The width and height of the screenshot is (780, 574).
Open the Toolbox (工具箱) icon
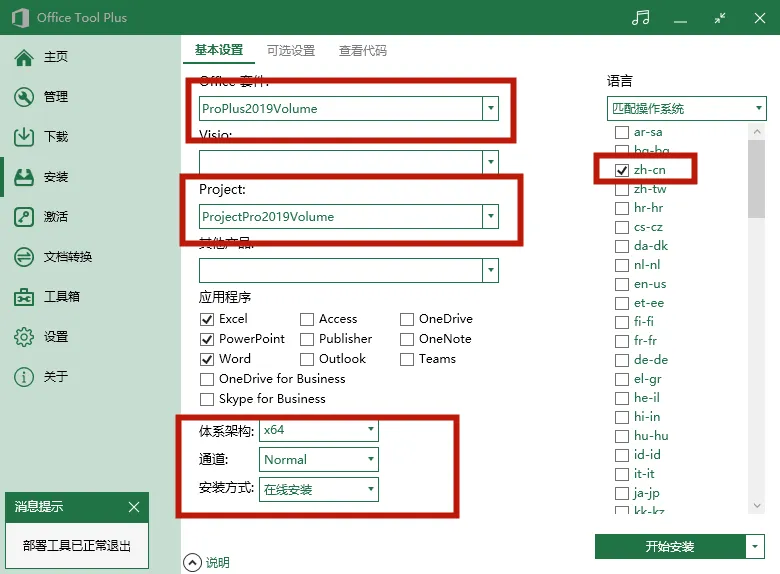point(24,297)
